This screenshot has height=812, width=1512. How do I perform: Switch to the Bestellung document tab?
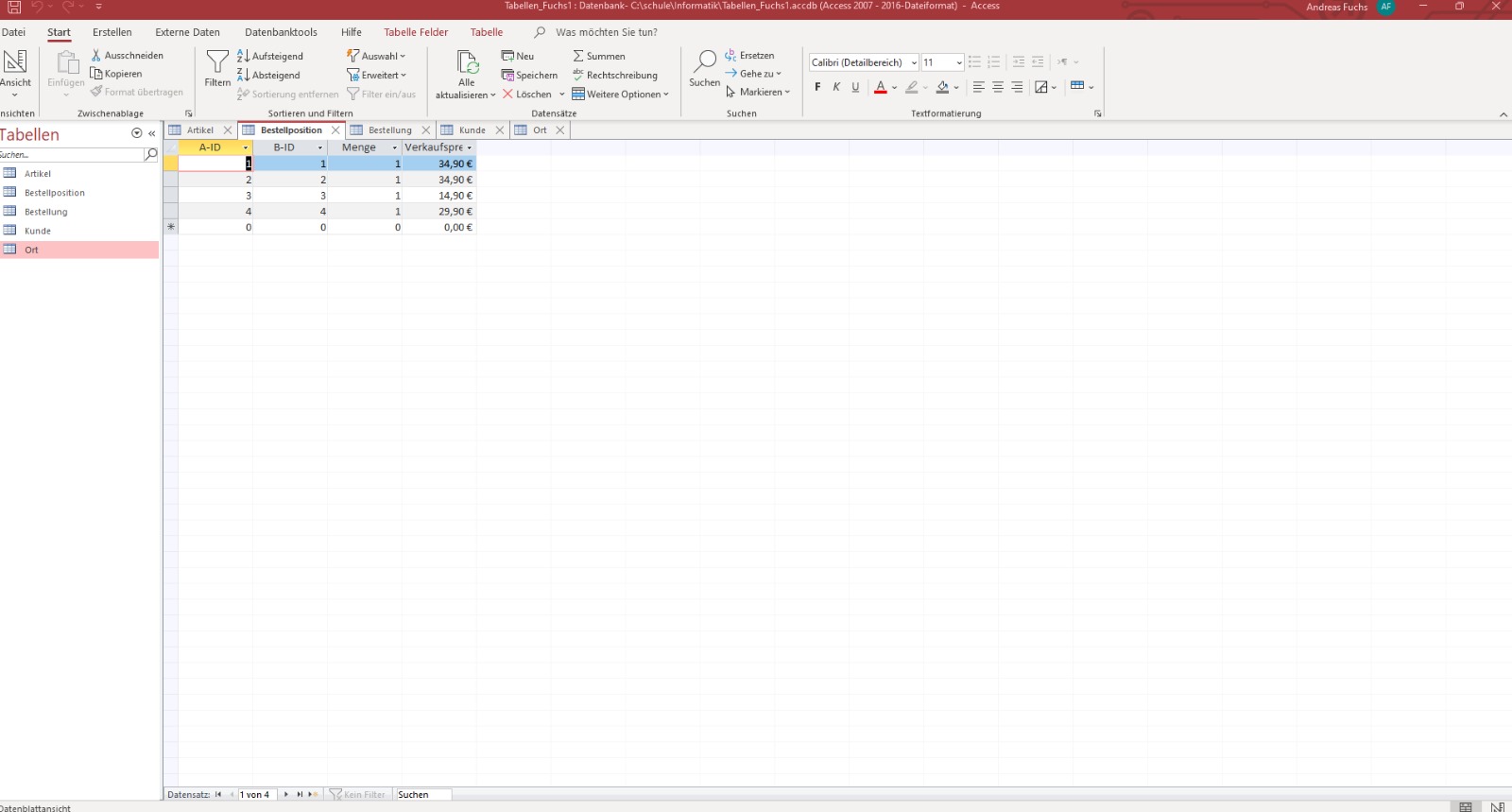pos(389,130)
